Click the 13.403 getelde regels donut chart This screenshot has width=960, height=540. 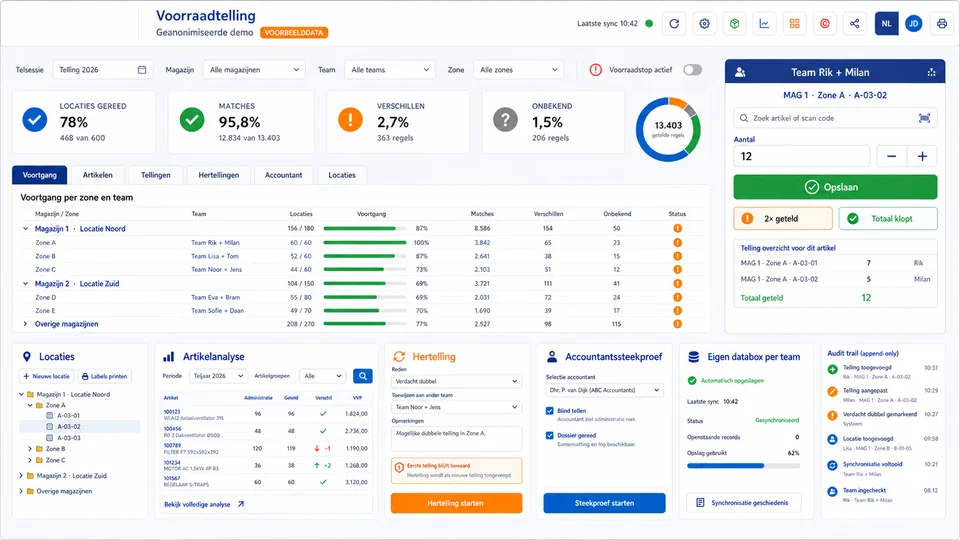tap(668, 129)
